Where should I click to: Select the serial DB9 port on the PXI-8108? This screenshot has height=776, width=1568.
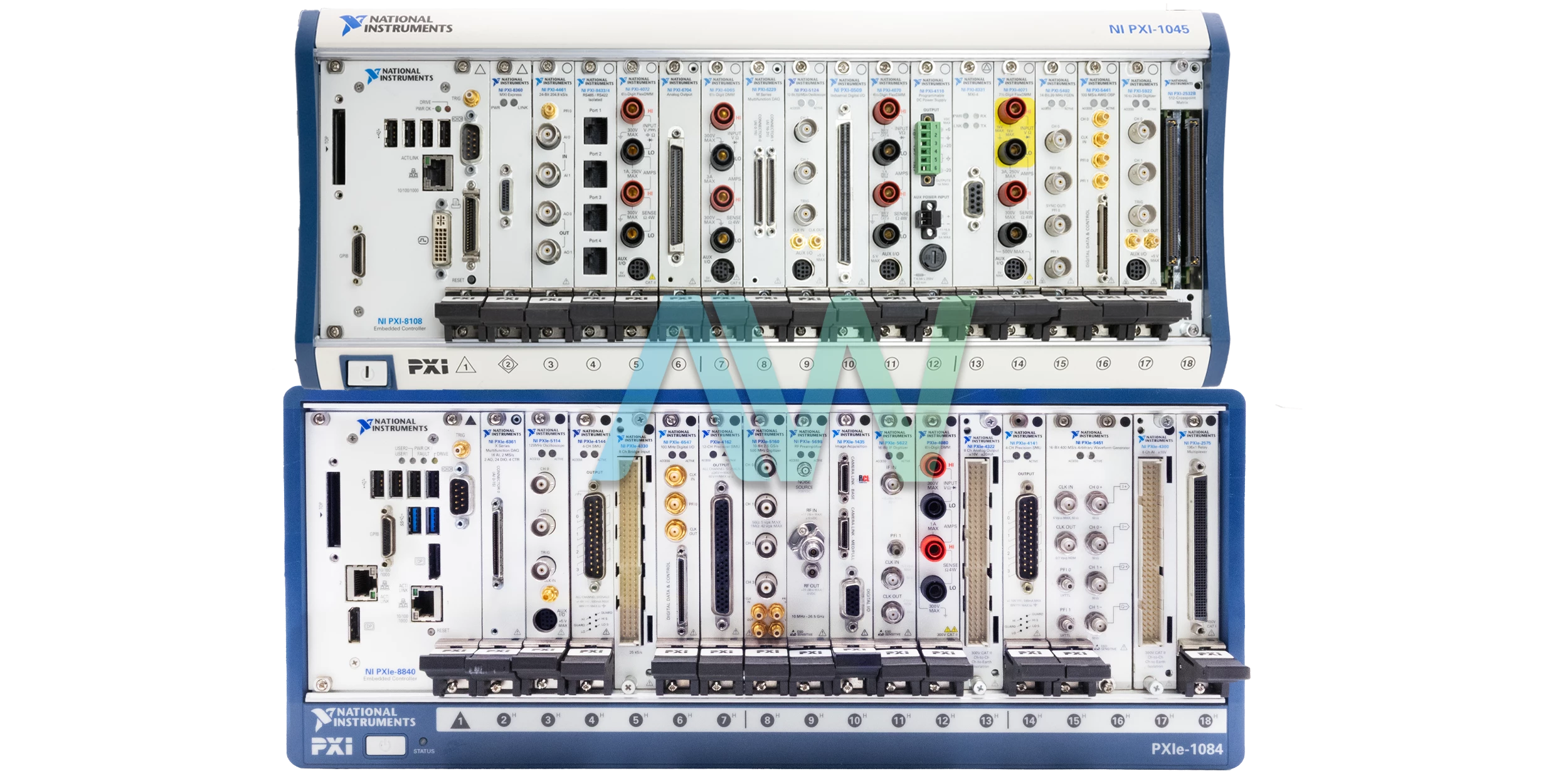pos(470,144)
